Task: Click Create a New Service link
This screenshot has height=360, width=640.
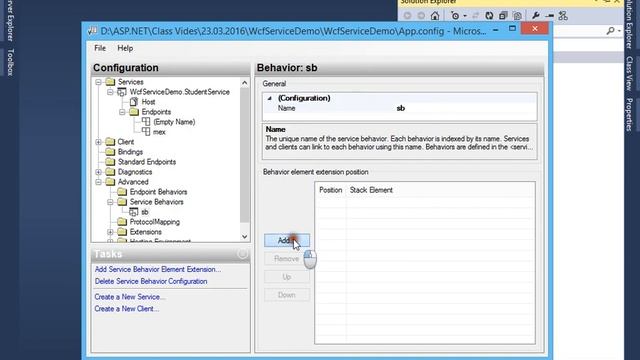Action: point(130,297)
